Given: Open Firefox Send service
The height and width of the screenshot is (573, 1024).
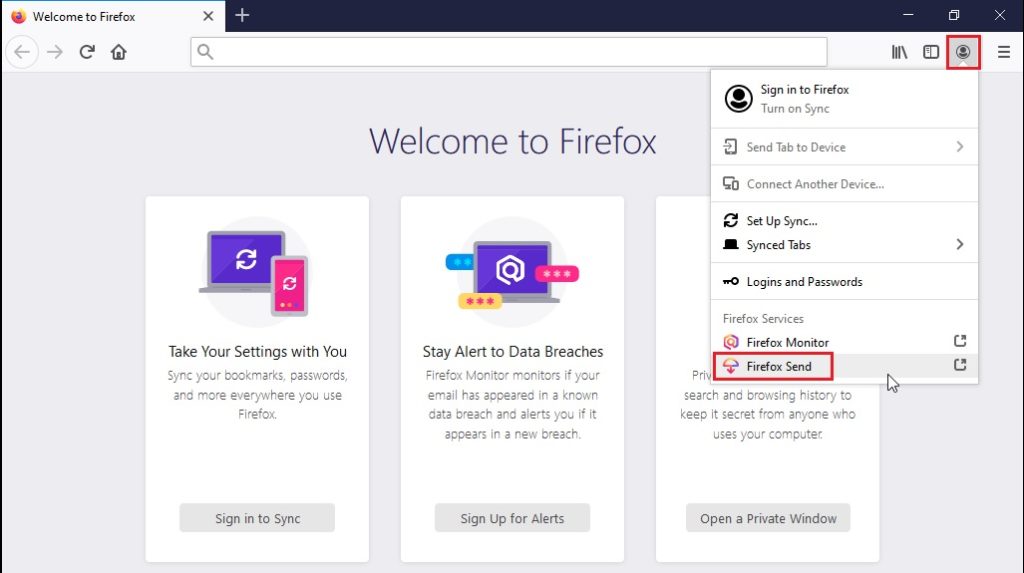Looking at the screenshot, I should [x=844, y=366].
